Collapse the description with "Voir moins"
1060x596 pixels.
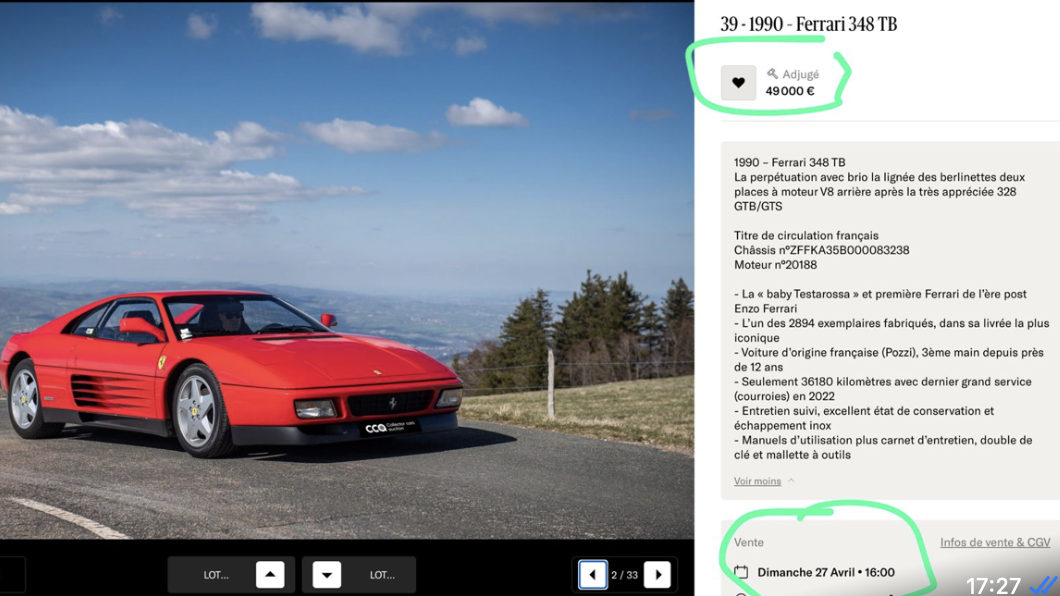tap(757, 481)
